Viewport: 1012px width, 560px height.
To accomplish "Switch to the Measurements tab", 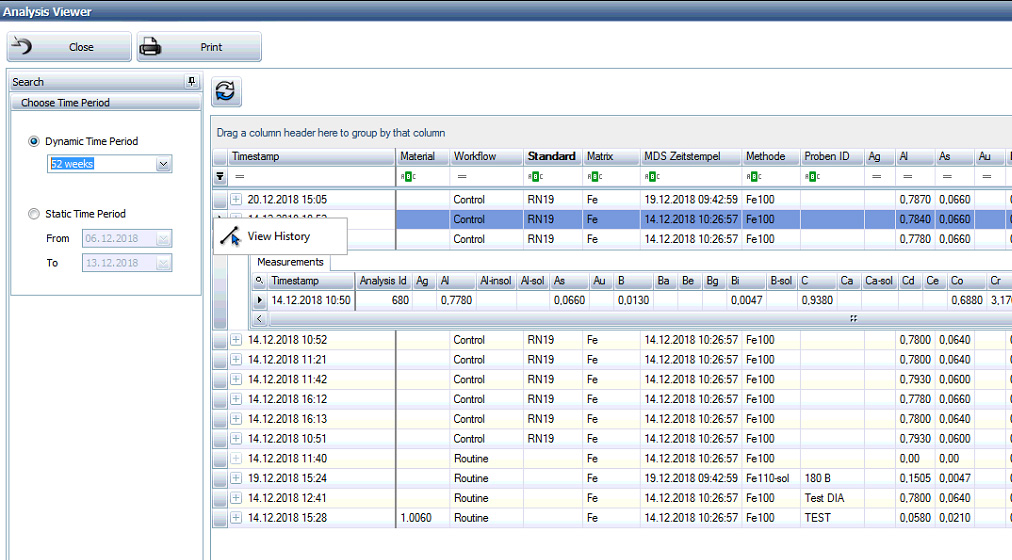I will pos(290,262).
